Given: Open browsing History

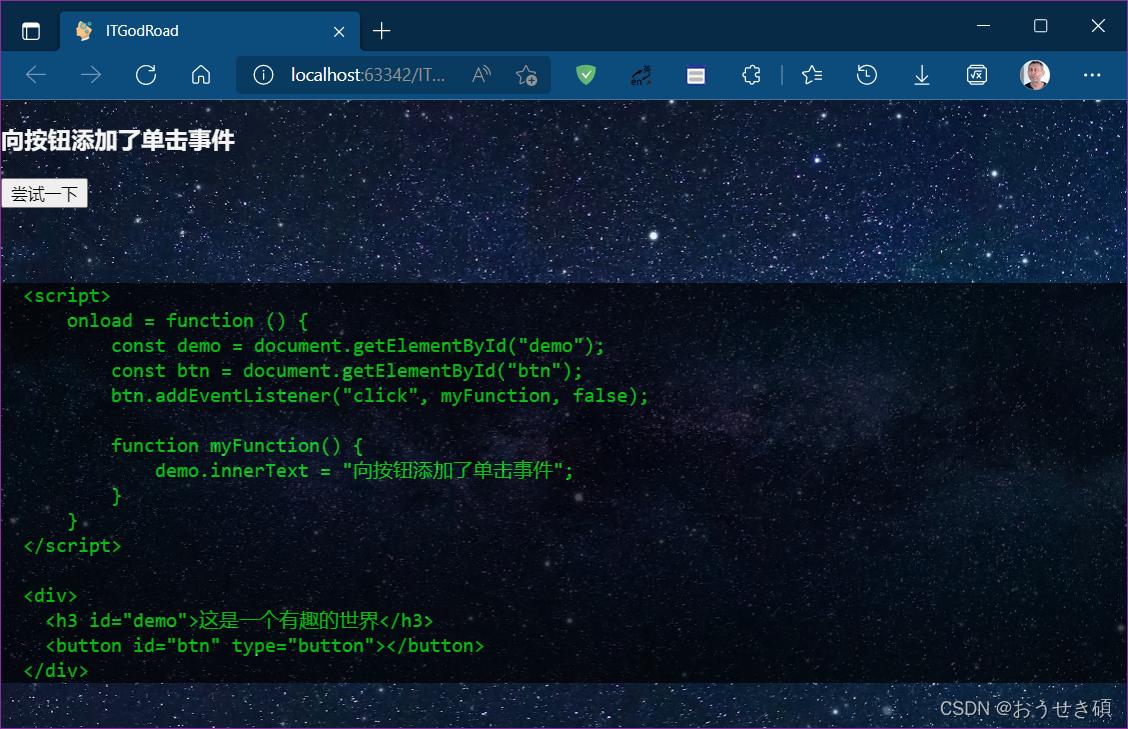Looking at the screenshot, I should coord(867,75).
